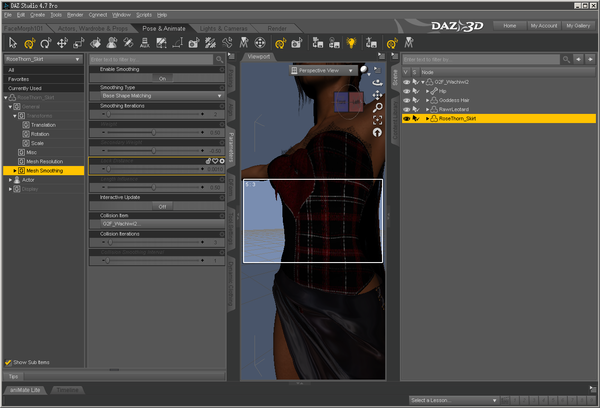This screenshot has height=408, width=600.
Task: Open the Smoothing Type dropdown
Action: 161,96
